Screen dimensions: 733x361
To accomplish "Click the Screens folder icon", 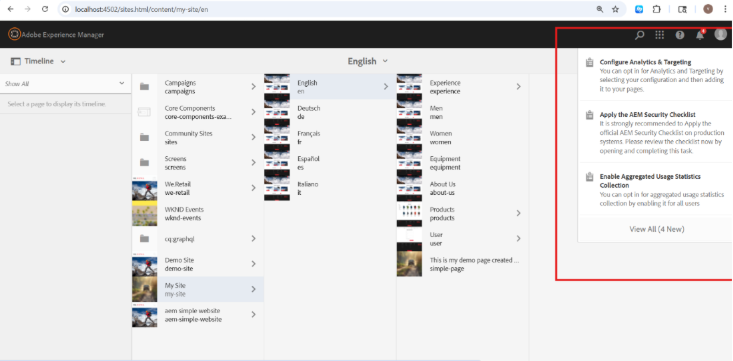I will pyautogui.click(x=144, y=162).
